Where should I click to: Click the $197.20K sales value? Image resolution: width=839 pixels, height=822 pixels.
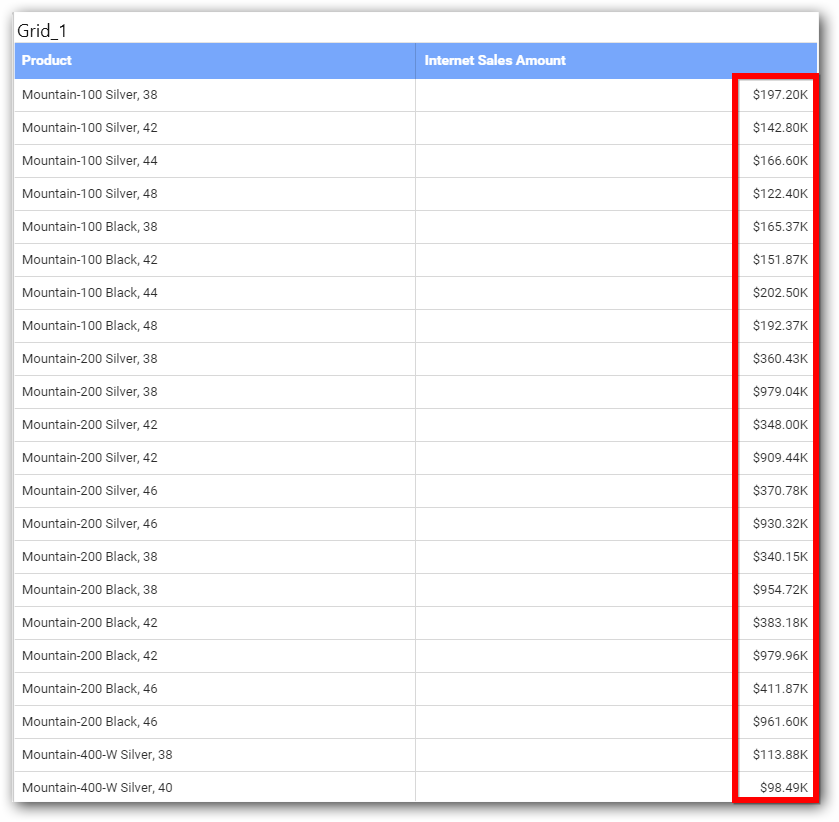coord(780,95)
